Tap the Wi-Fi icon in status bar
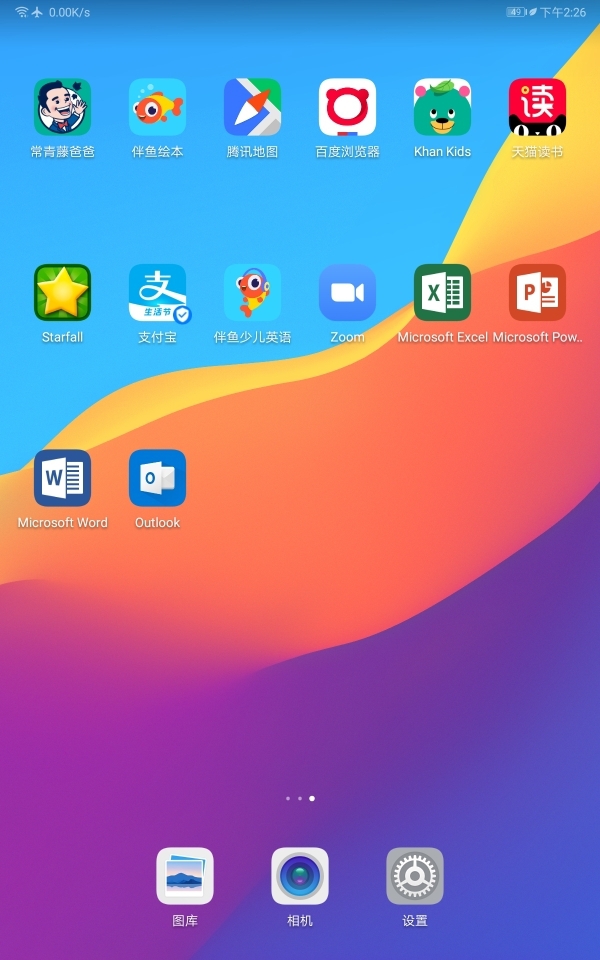This screenshot has width=600, height=960. click(21, 12)
